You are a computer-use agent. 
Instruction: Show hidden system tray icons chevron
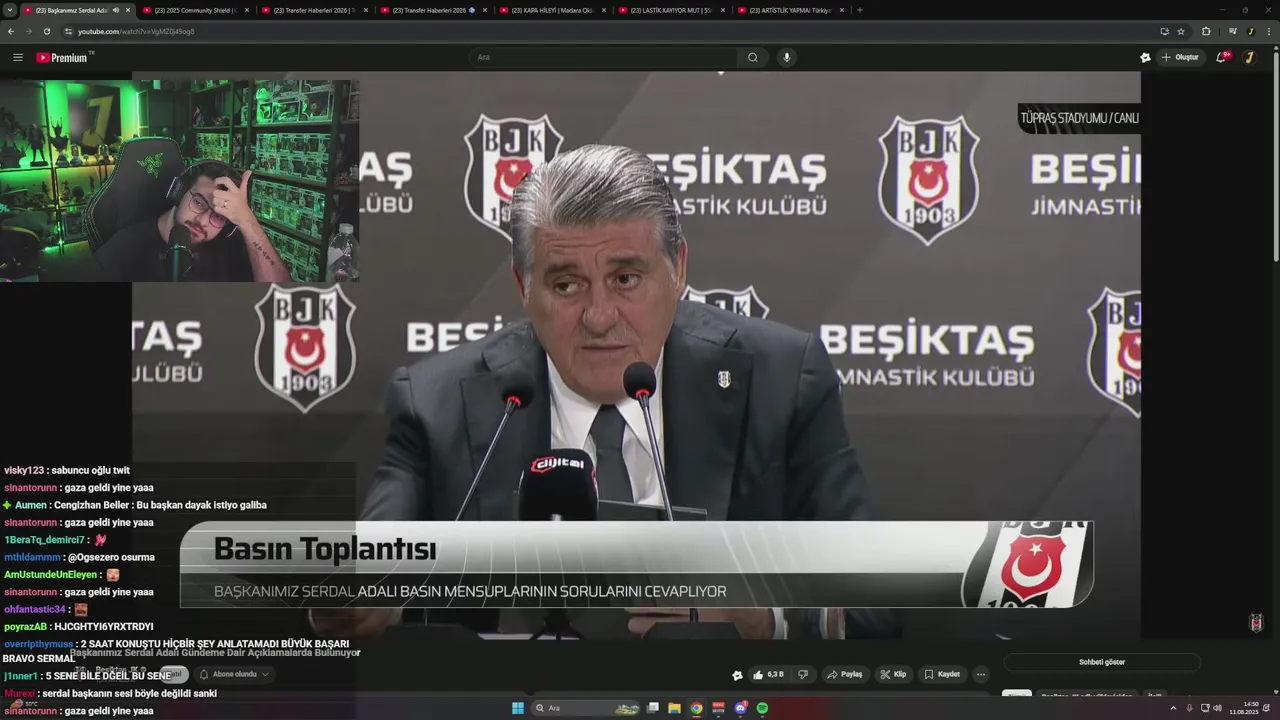tap(1173, 708)
